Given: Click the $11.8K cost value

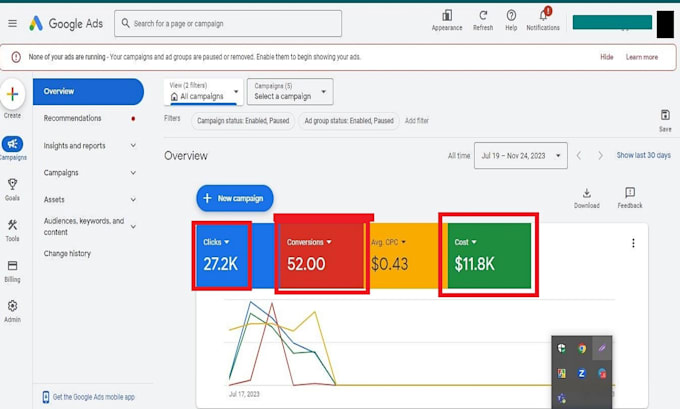Looking at the screenshot, I should [x=474, y=264].
